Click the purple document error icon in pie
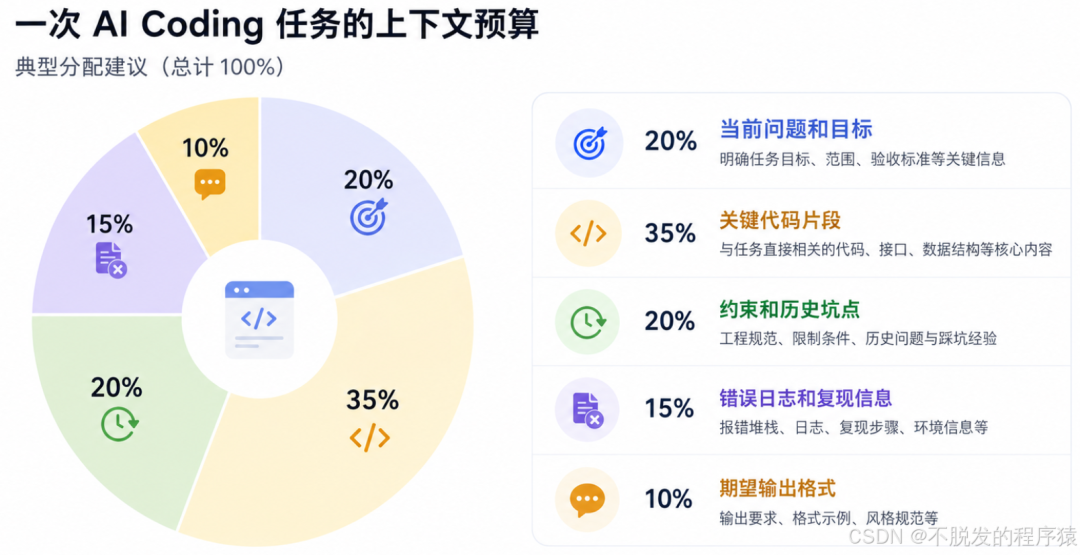The width and height of the screenshot is (1080, 555). click(x=110, y=260)
